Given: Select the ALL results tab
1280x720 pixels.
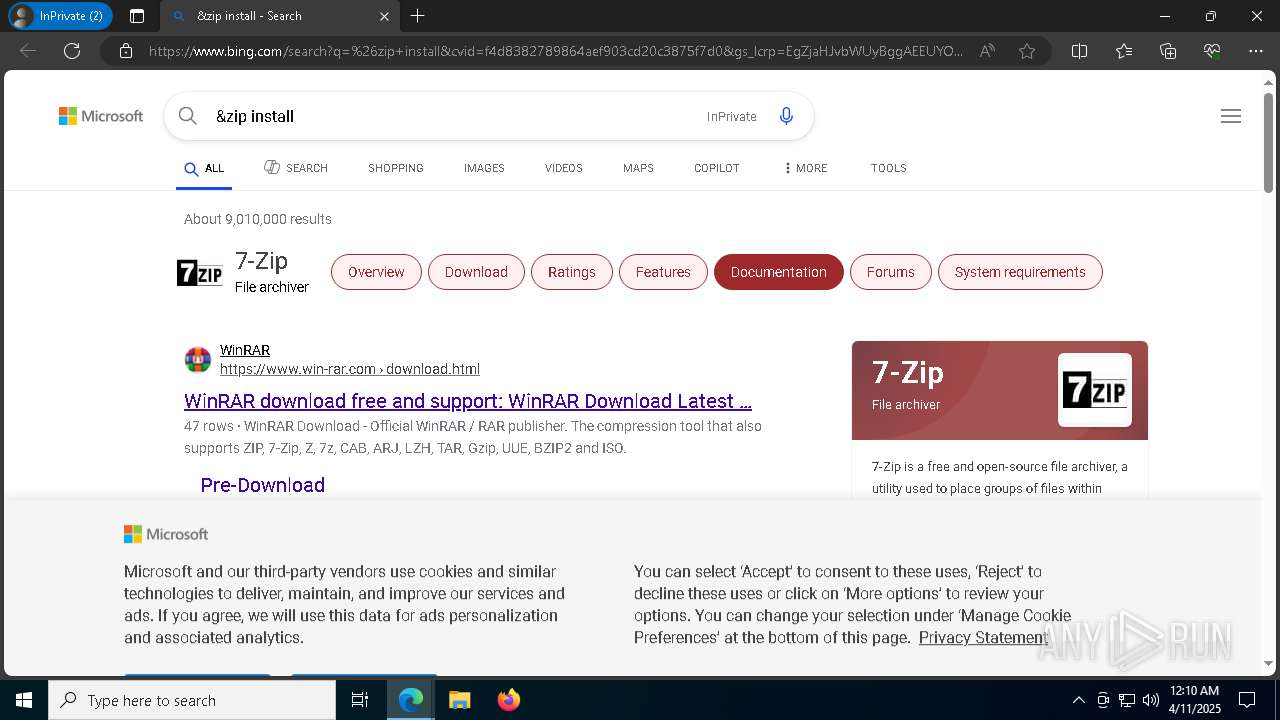Looking at the screenshot, I should pyautogui.click(x=204, y=168).
